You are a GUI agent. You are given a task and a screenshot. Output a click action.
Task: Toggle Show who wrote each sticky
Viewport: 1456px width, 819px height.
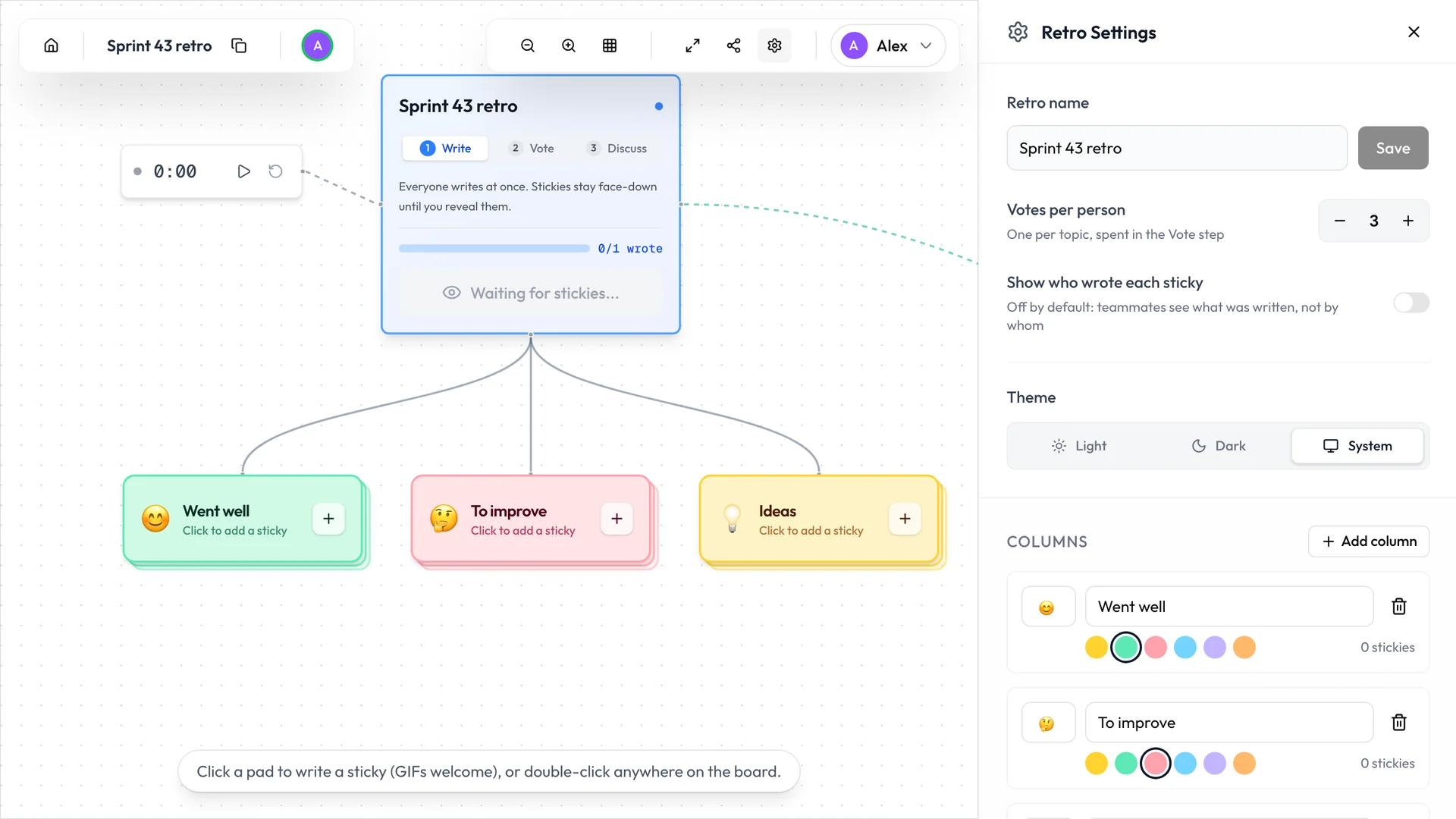click(x=1411, y=303)
